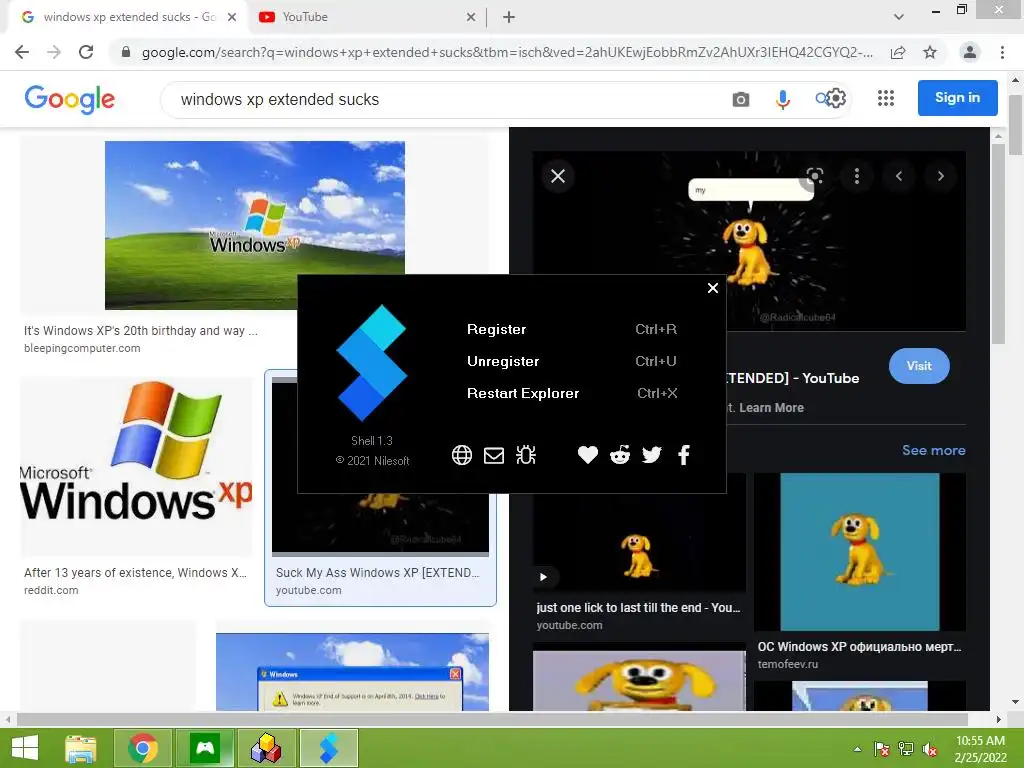1024x768 pixels.
Task: Click the Visit button
Action: (x=919, y=366)
